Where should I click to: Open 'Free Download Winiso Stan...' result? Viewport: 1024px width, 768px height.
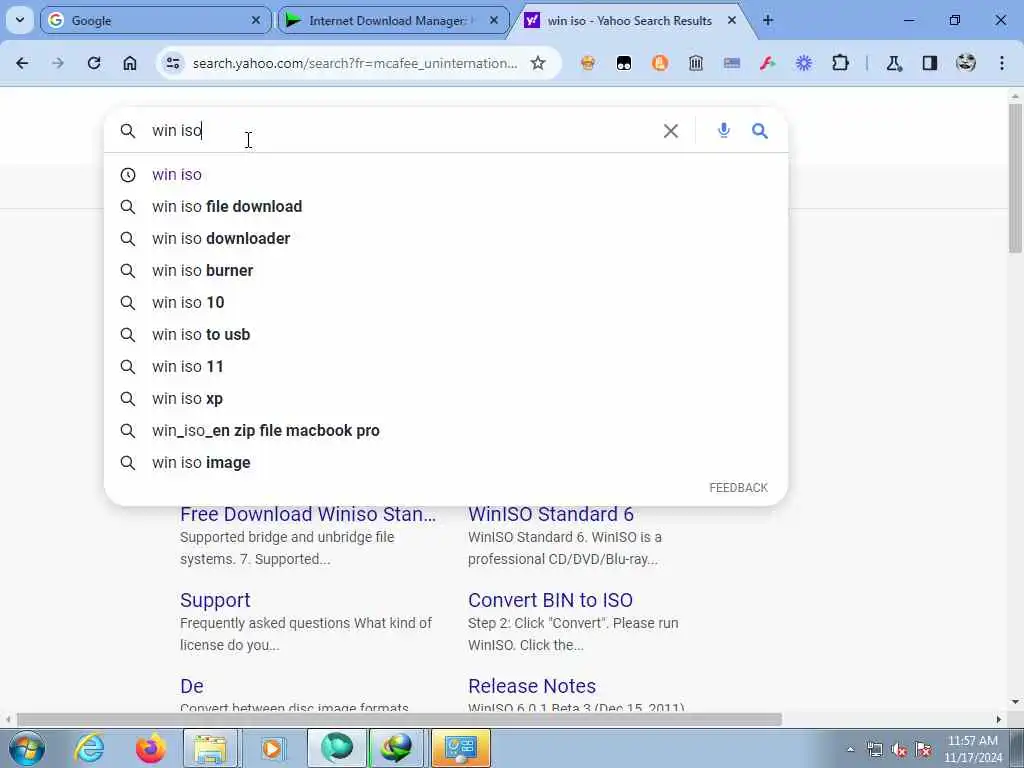(x=308, y=514)
